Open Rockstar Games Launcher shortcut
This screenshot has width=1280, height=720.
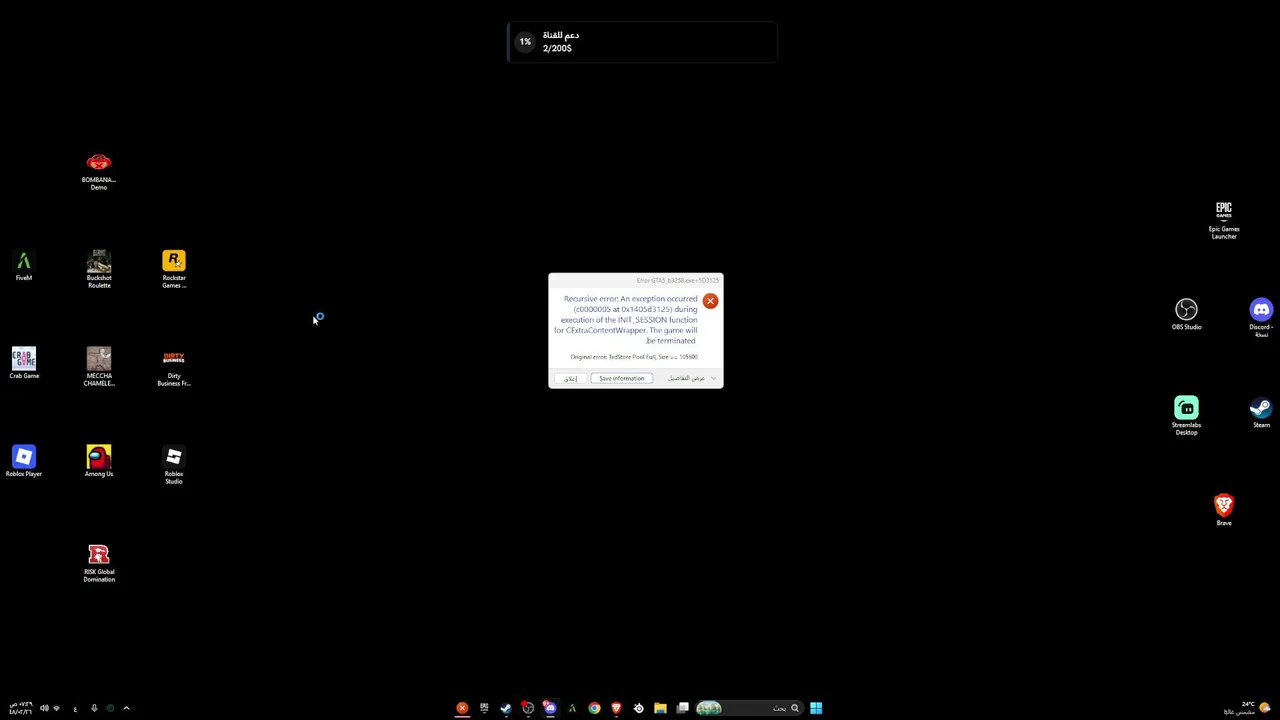pos(174,269)
